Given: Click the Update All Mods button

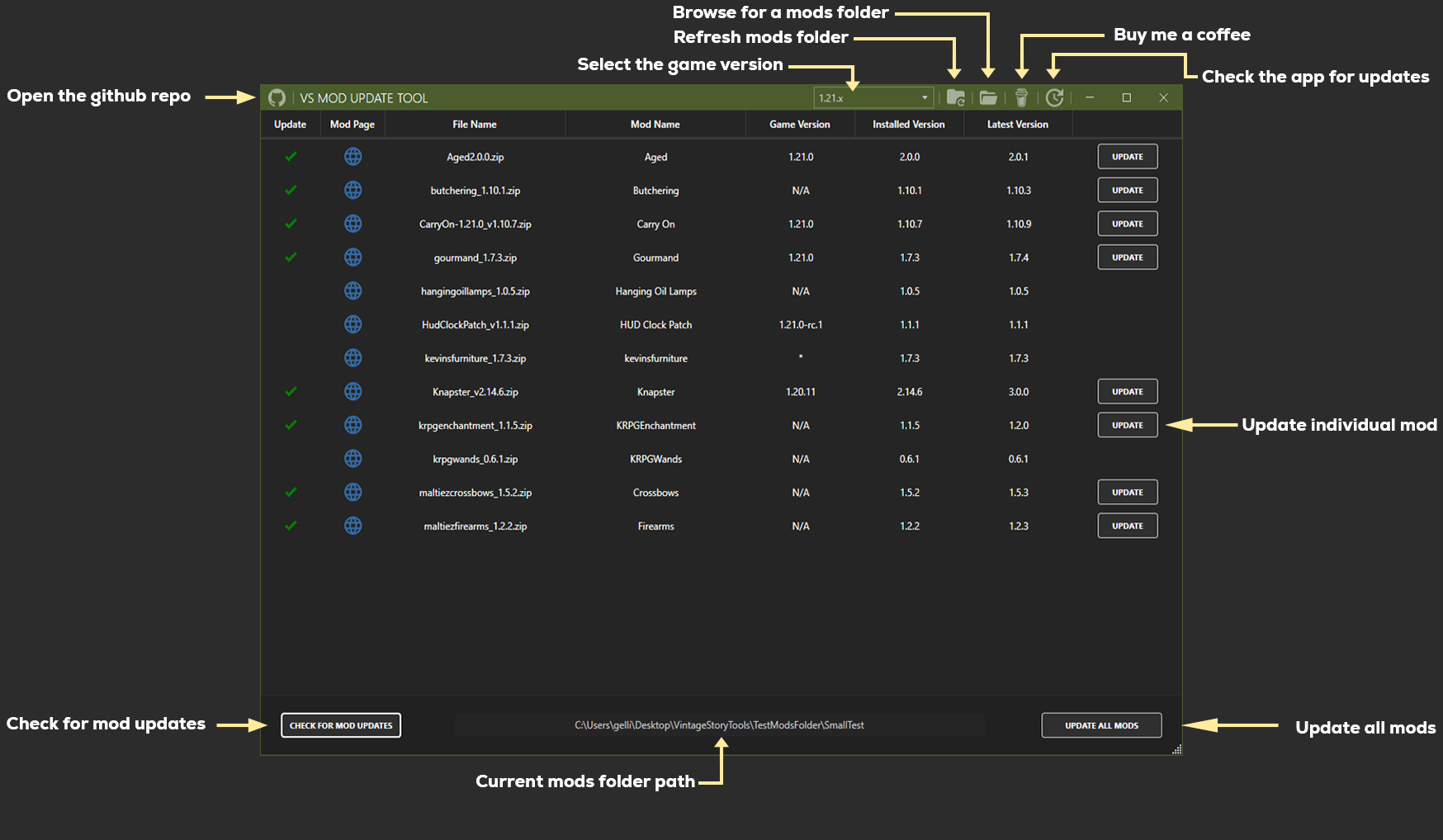Looking at the screenshot, I should click(1101, 725).
